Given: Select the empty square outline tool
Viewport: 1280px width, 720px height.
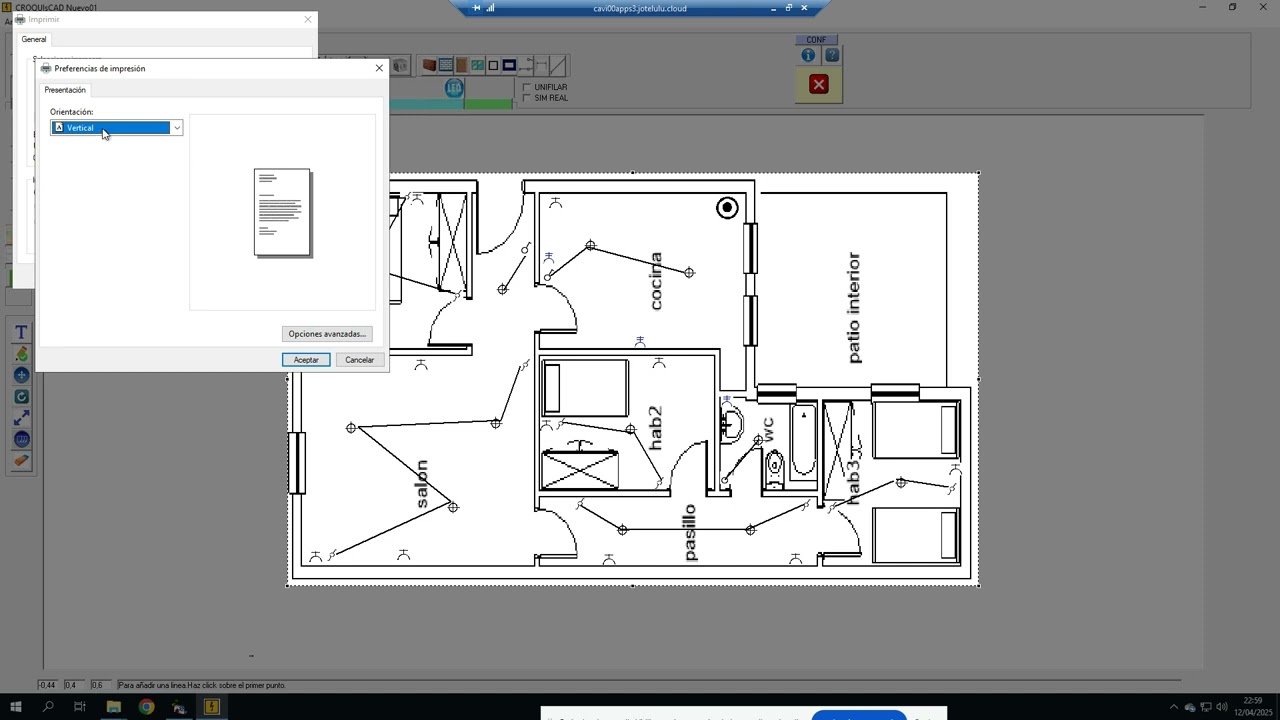Looking at the screenshot, I should [x=493, y=65].
